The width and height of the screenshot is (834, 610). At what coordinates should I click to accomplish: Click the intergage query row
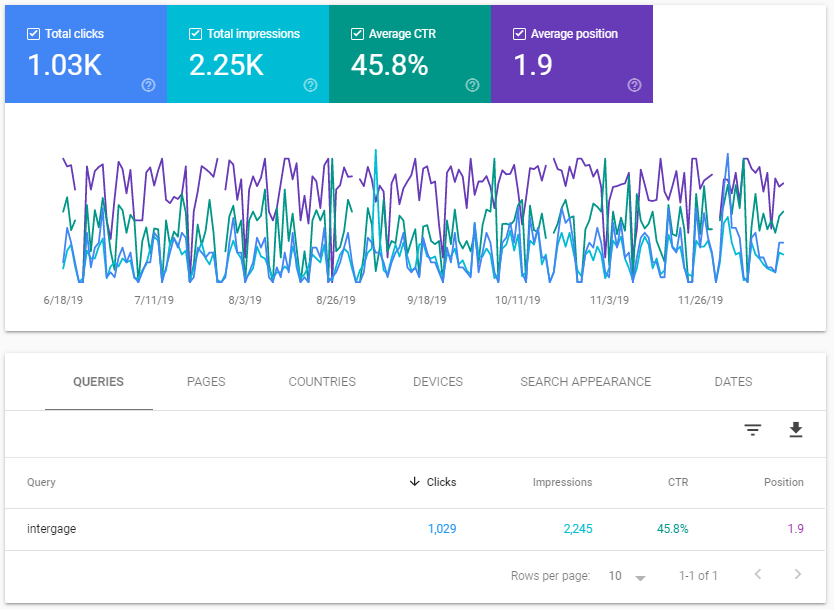pyautogui.click(x=52, y=529)
